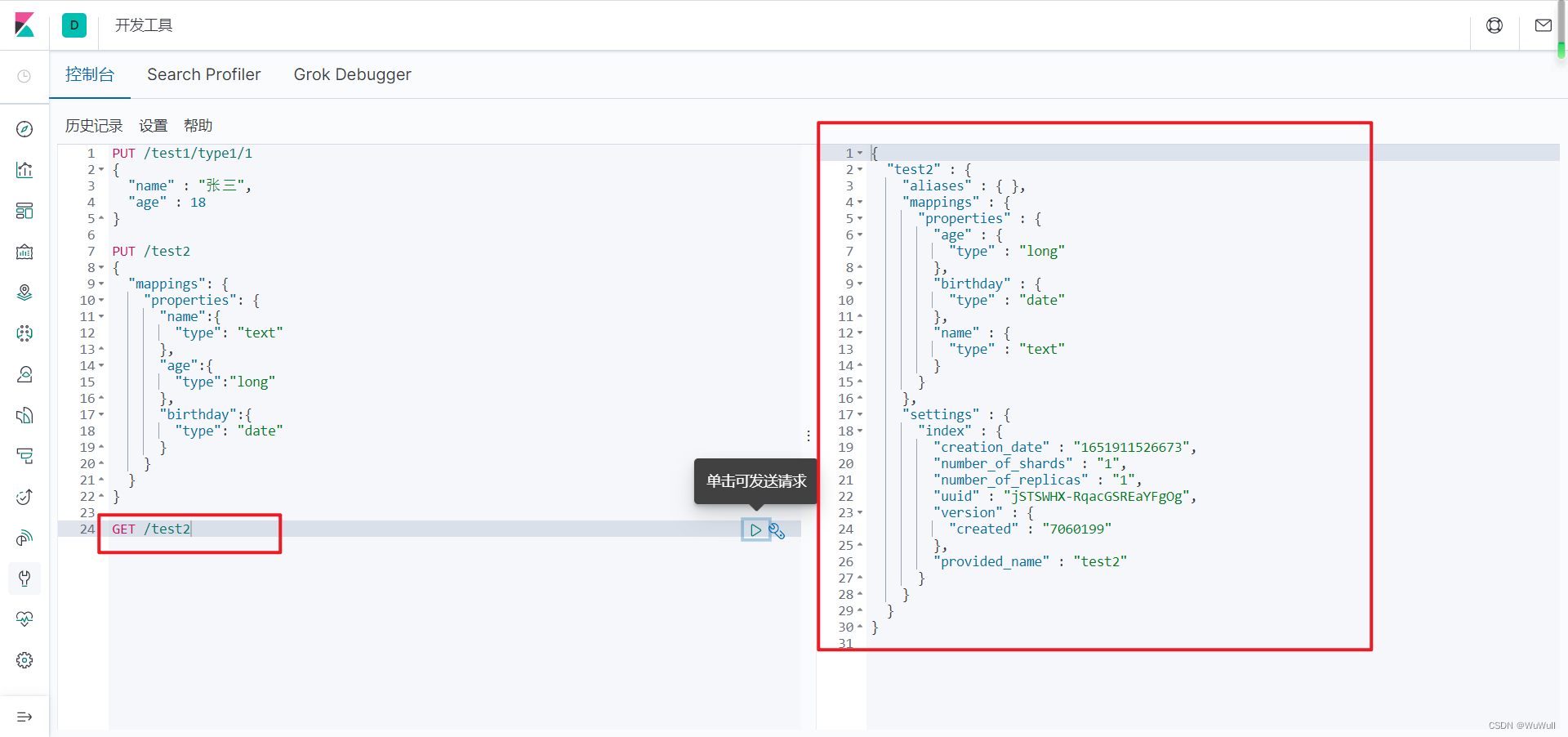Click the Kibana logo
This screenshot has width=1568, height=737.
(24, 25)
